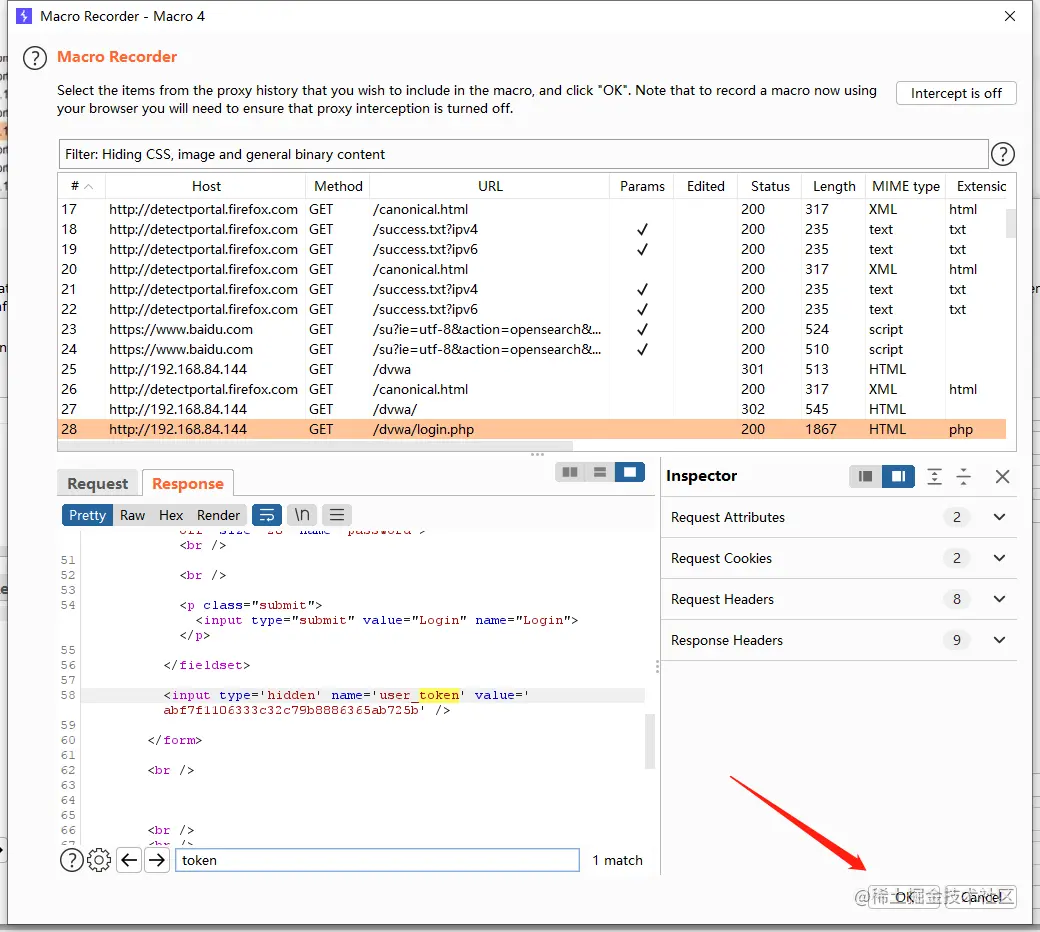Click the history table vertical scrollbar
This screenshot has height=932, width=1040.
point(1010,224)
